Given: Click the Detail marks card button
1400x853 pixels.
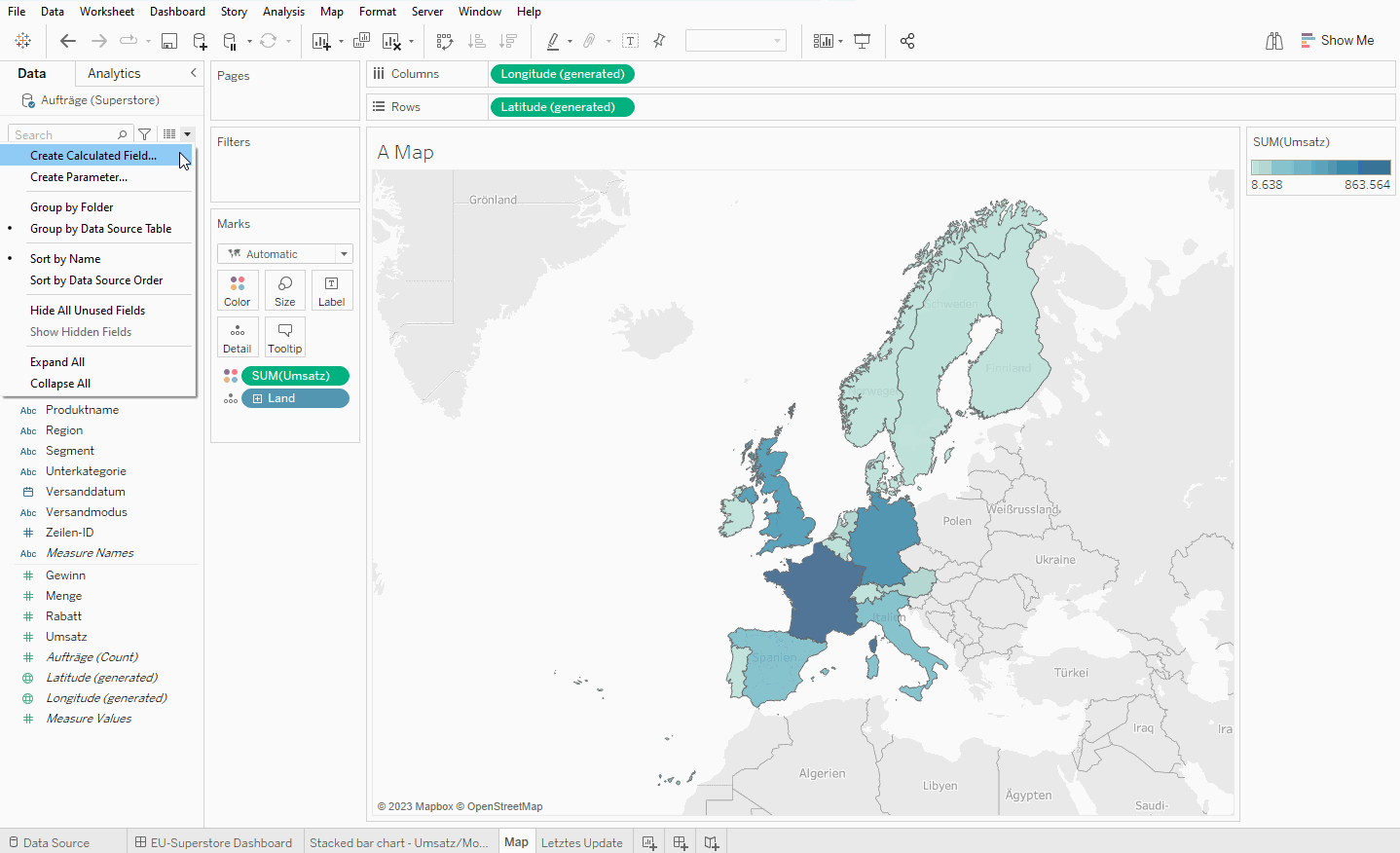Looking at the screenshot, I should pos(238,337).
